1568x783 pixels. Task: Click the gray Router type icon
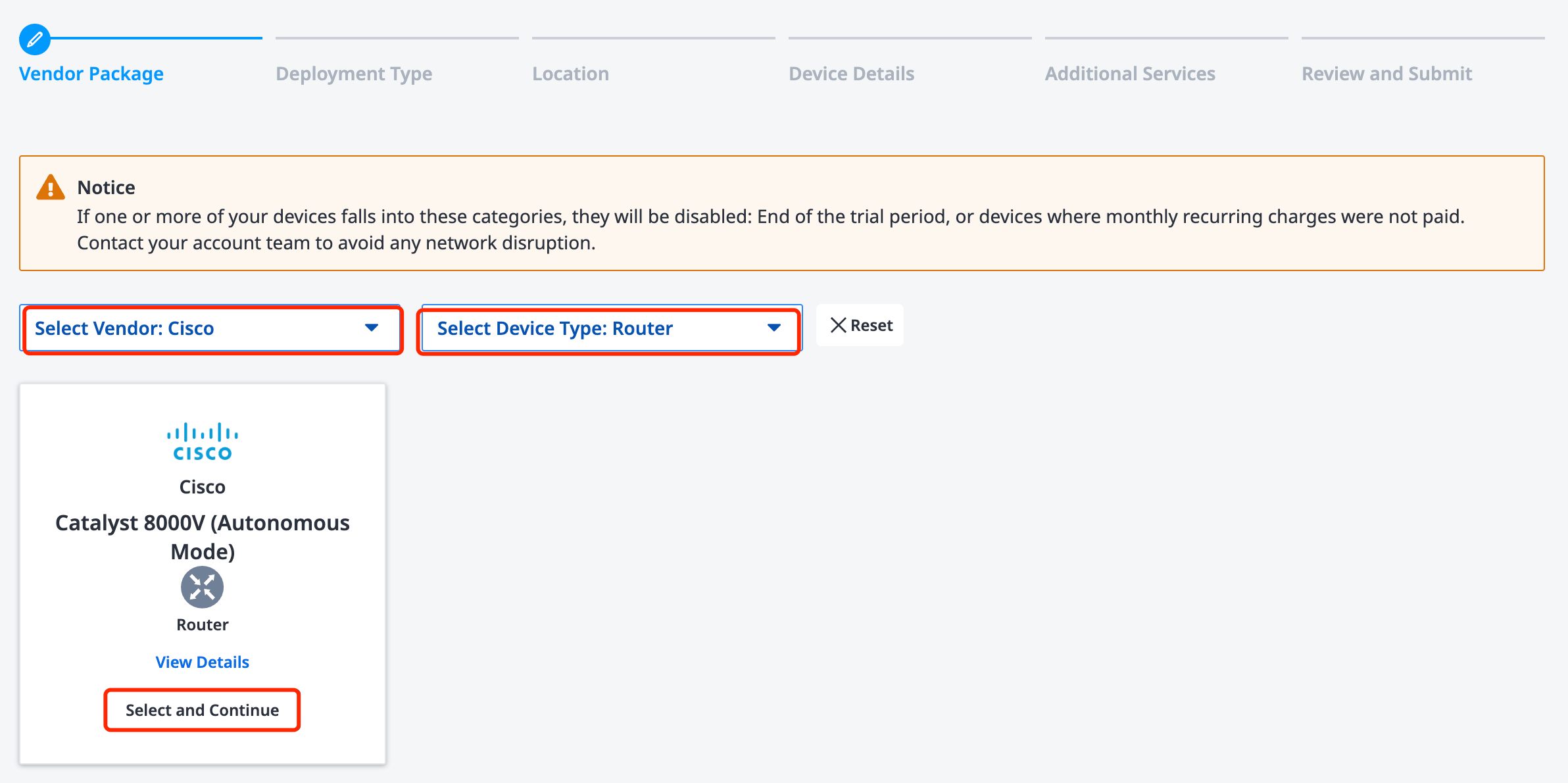[x=203, y=587]
